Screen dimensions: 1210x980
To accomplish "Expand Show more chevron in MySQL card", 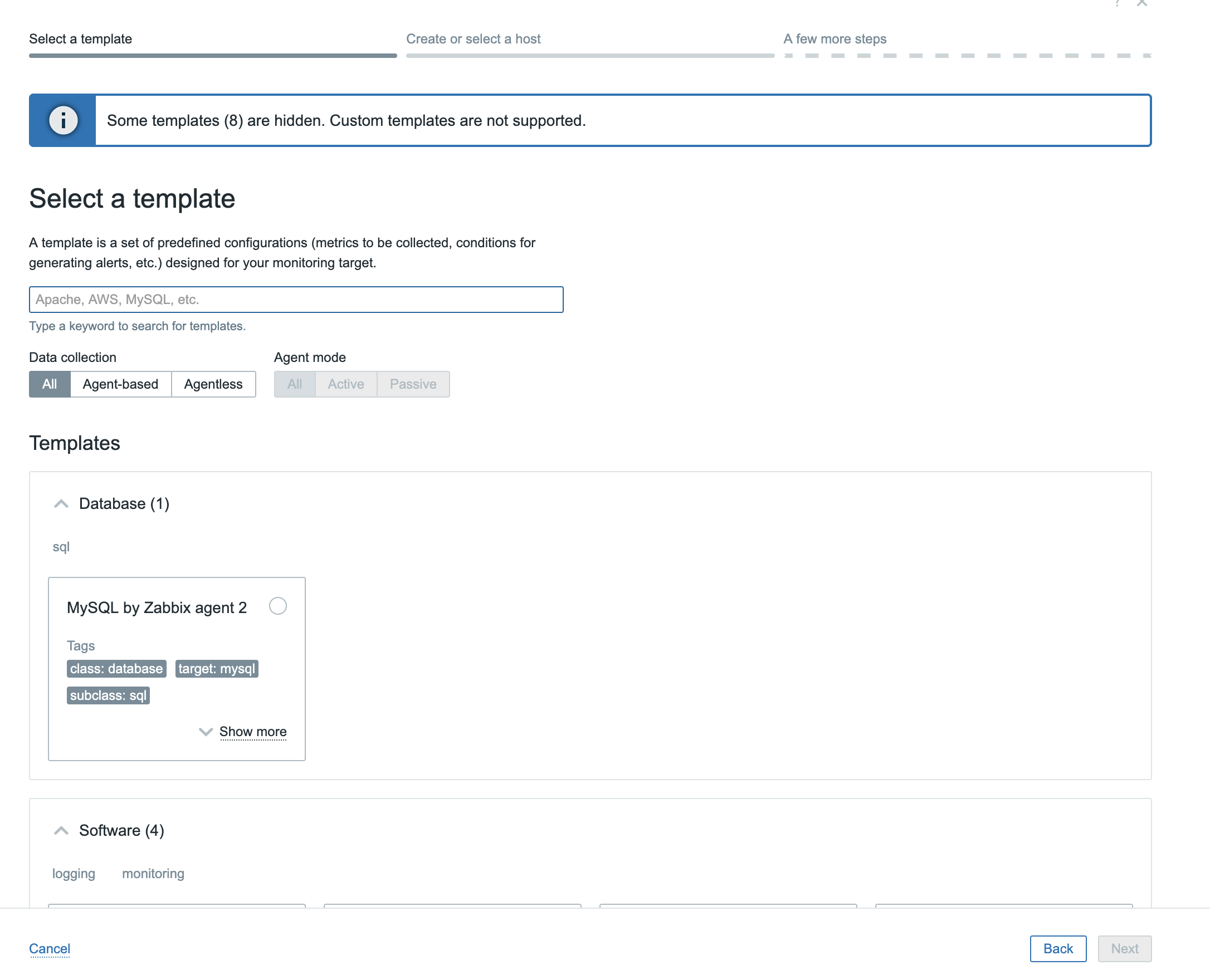I will [x=206, y=732].
